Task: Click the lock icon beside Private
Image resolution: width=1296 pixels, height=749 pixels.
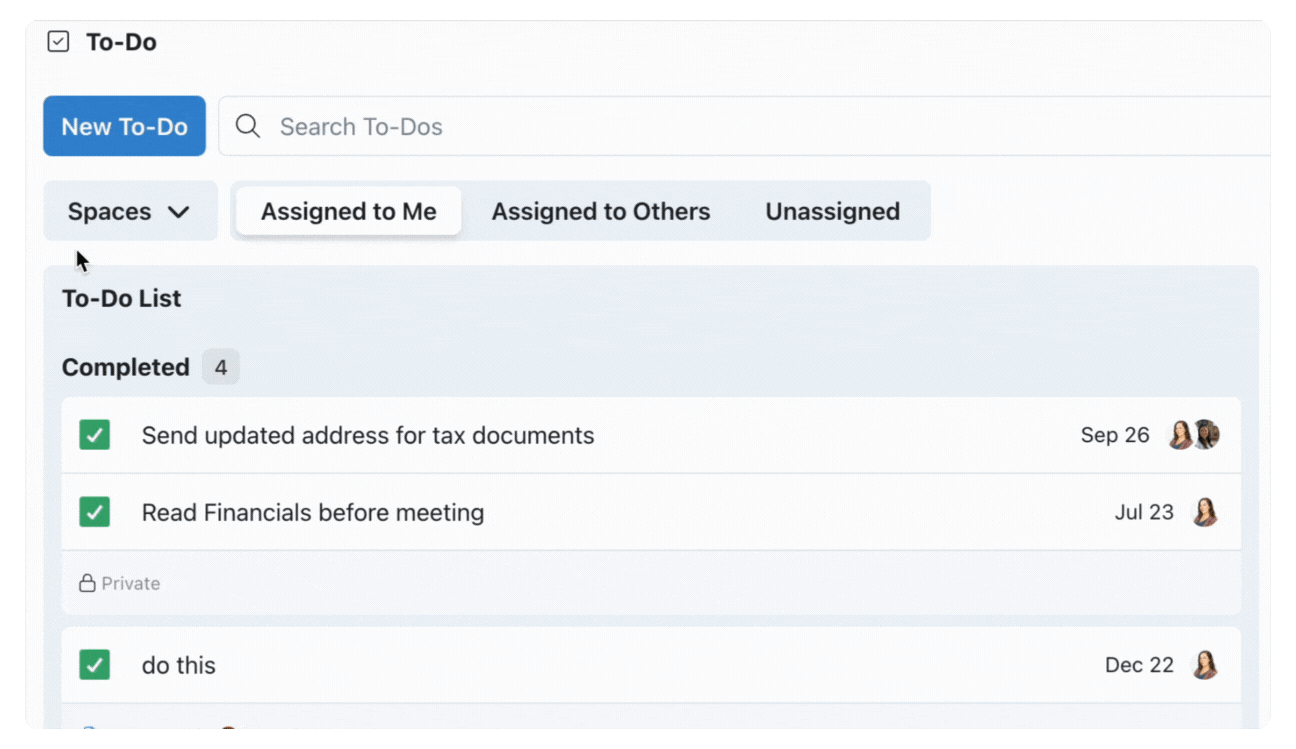Action: pos(85,583)
